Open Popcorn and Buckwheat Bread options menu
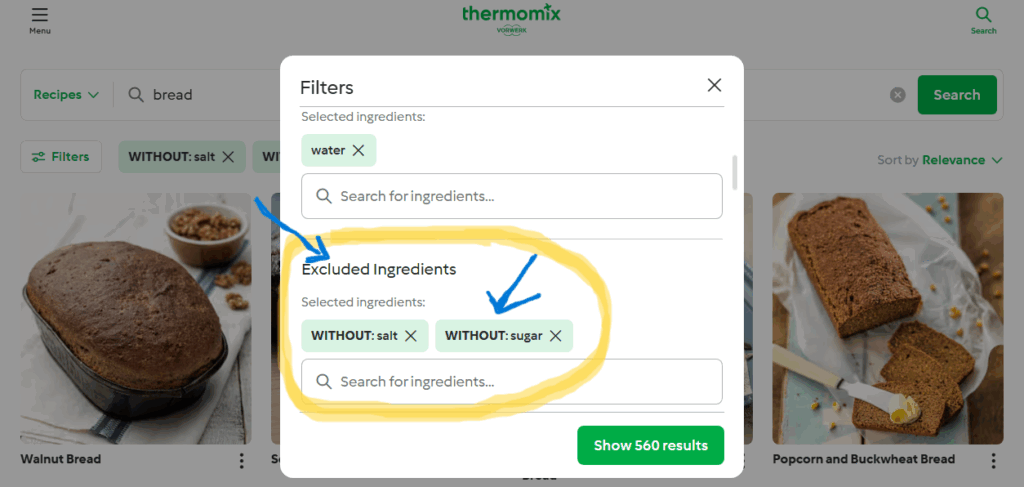Image resolution: width=1024 pixels, height=487 pixels. [993, 460]
